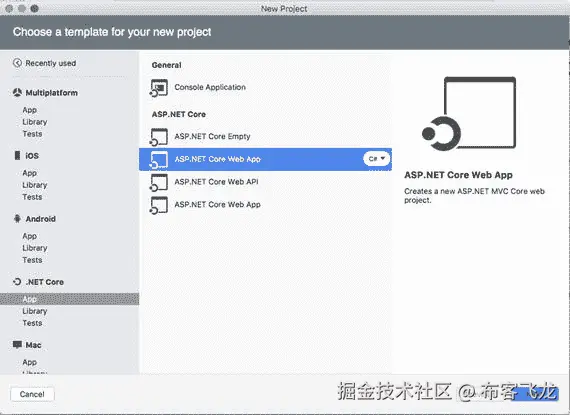Select the .NET Core category heading
Screen dimensions: 570x415
coord(45,282)
